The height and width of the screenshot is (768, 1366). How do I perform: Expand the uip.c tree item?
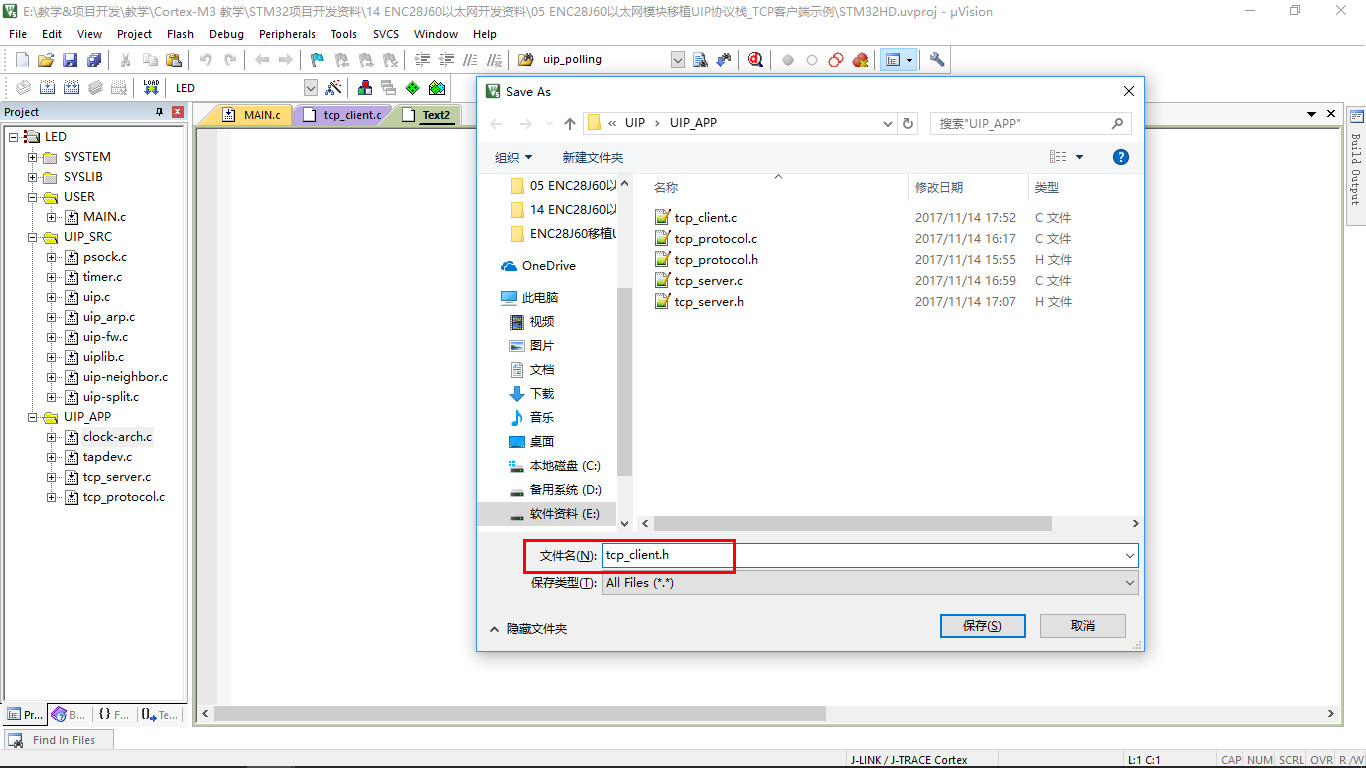tap(51, 297)
